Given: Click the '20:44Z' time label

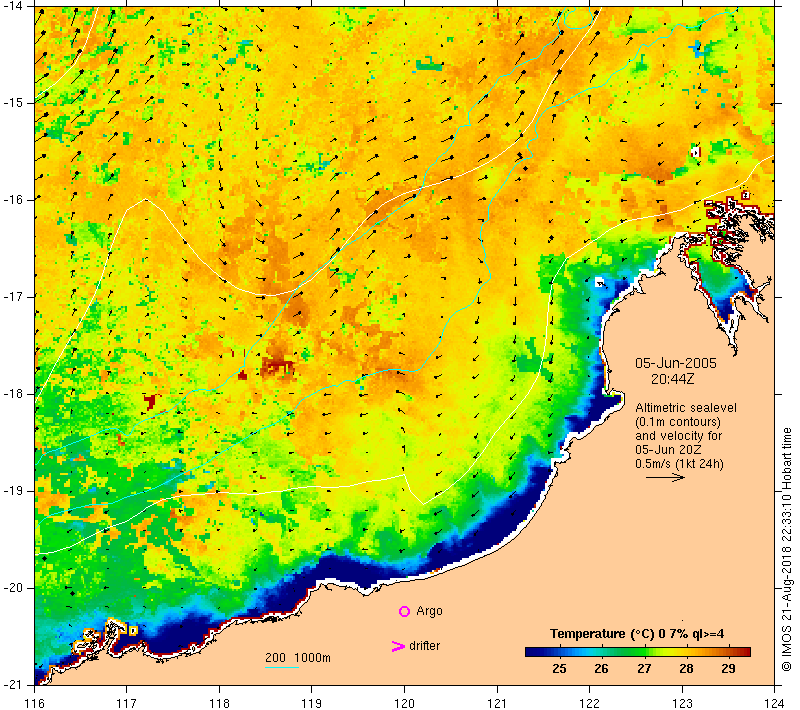Looking at the screenshot, I should click(x=672, y=379).
